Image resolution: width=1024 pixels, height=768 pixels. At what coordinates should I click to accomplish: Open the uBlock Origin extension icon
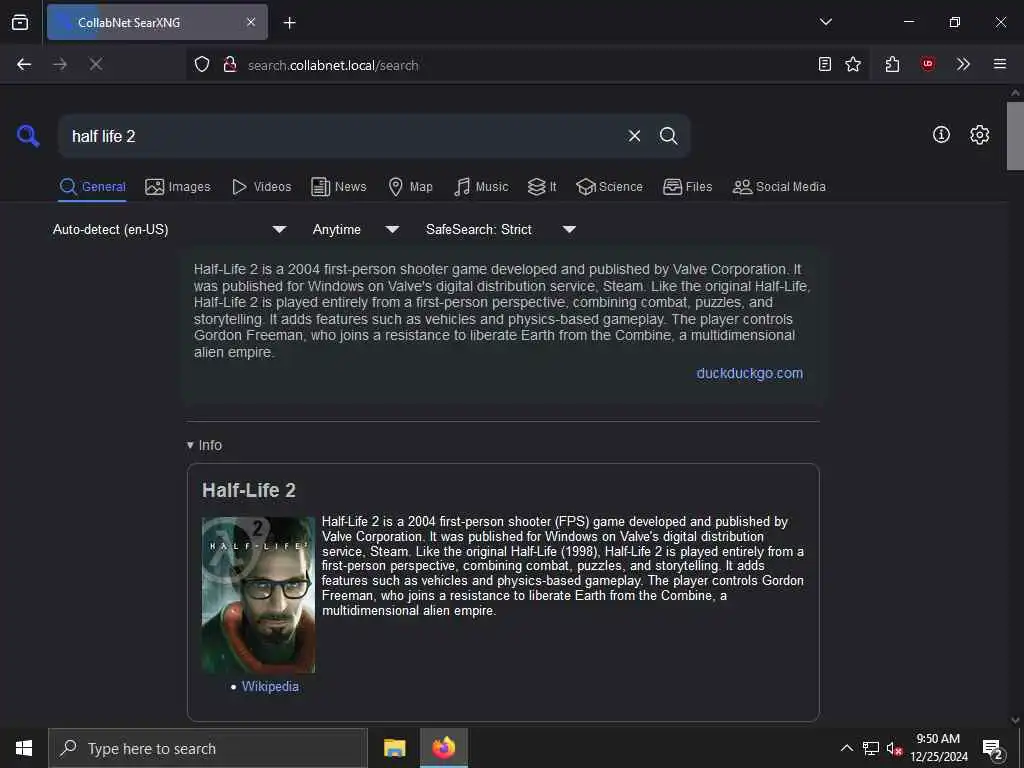coord(928,64)
